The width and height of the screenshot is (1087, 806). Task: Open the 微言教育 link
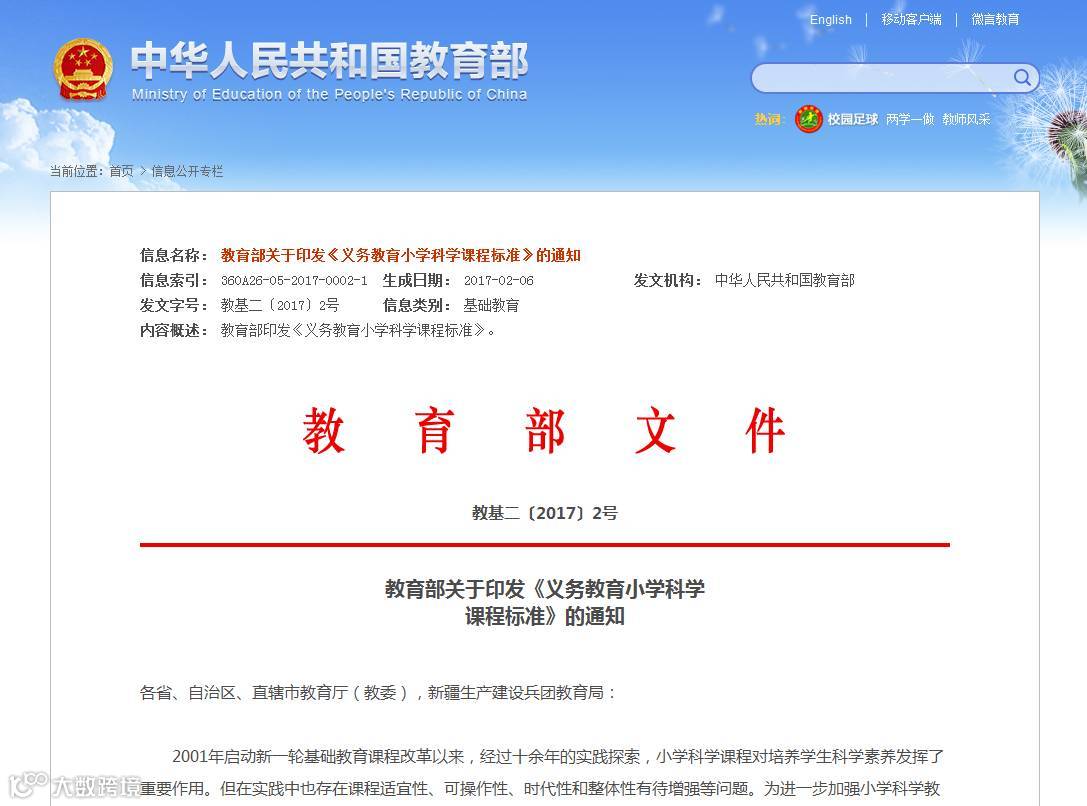(x=995, y=19)
